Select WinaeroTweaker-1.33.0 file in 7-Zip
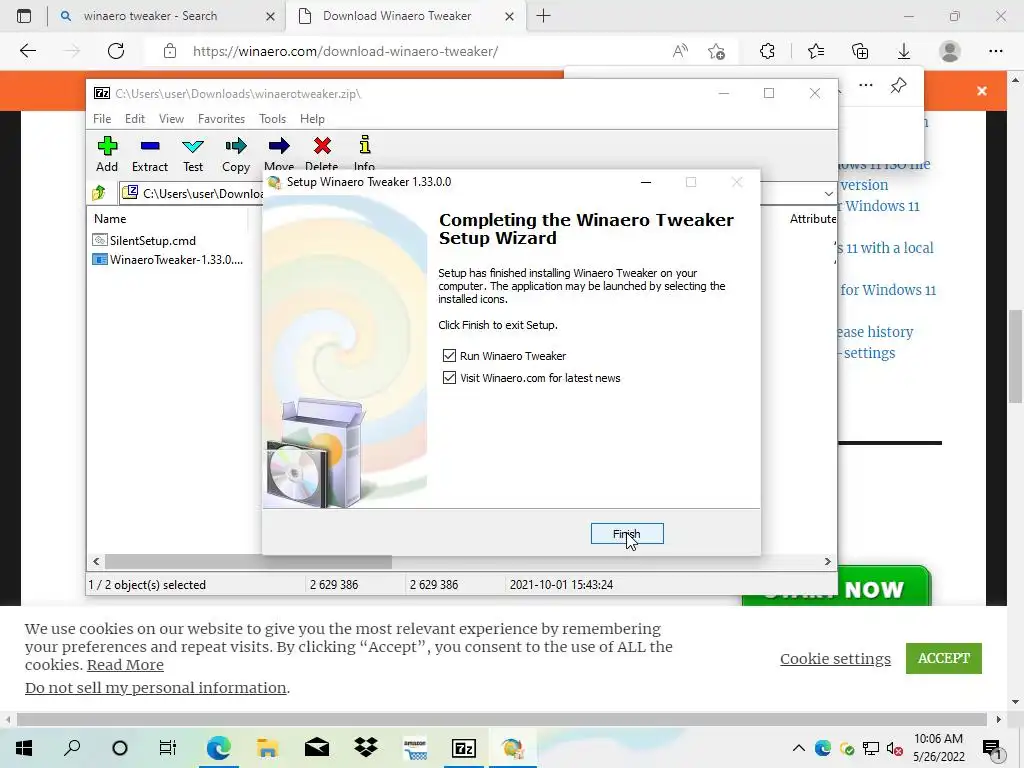Image resolution: width=1024 pixels, height=768 pixels. (168, 259)
